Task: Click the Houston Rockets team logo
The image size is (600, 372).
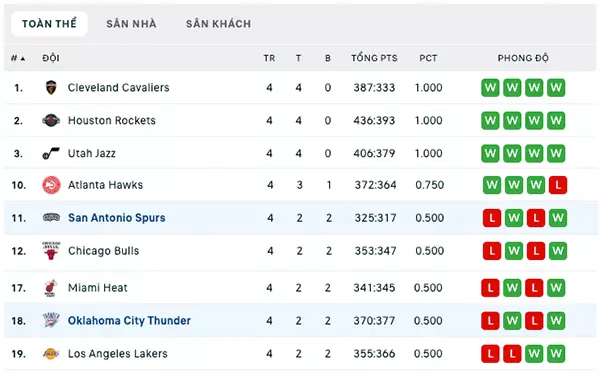Action: point(51,121)
